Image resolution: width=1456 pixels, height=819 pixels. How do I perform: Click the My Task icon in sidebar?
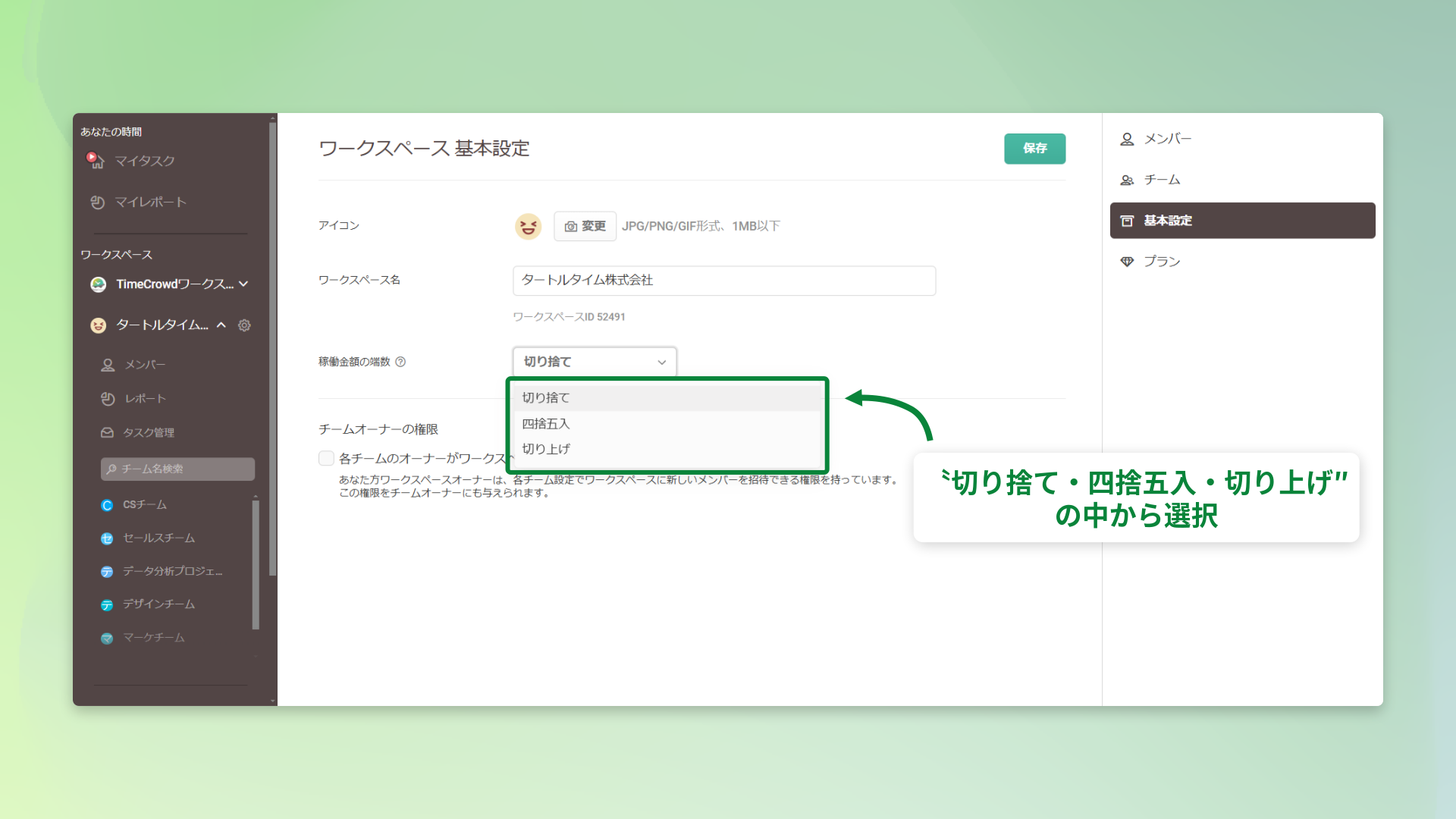[95, 160]
